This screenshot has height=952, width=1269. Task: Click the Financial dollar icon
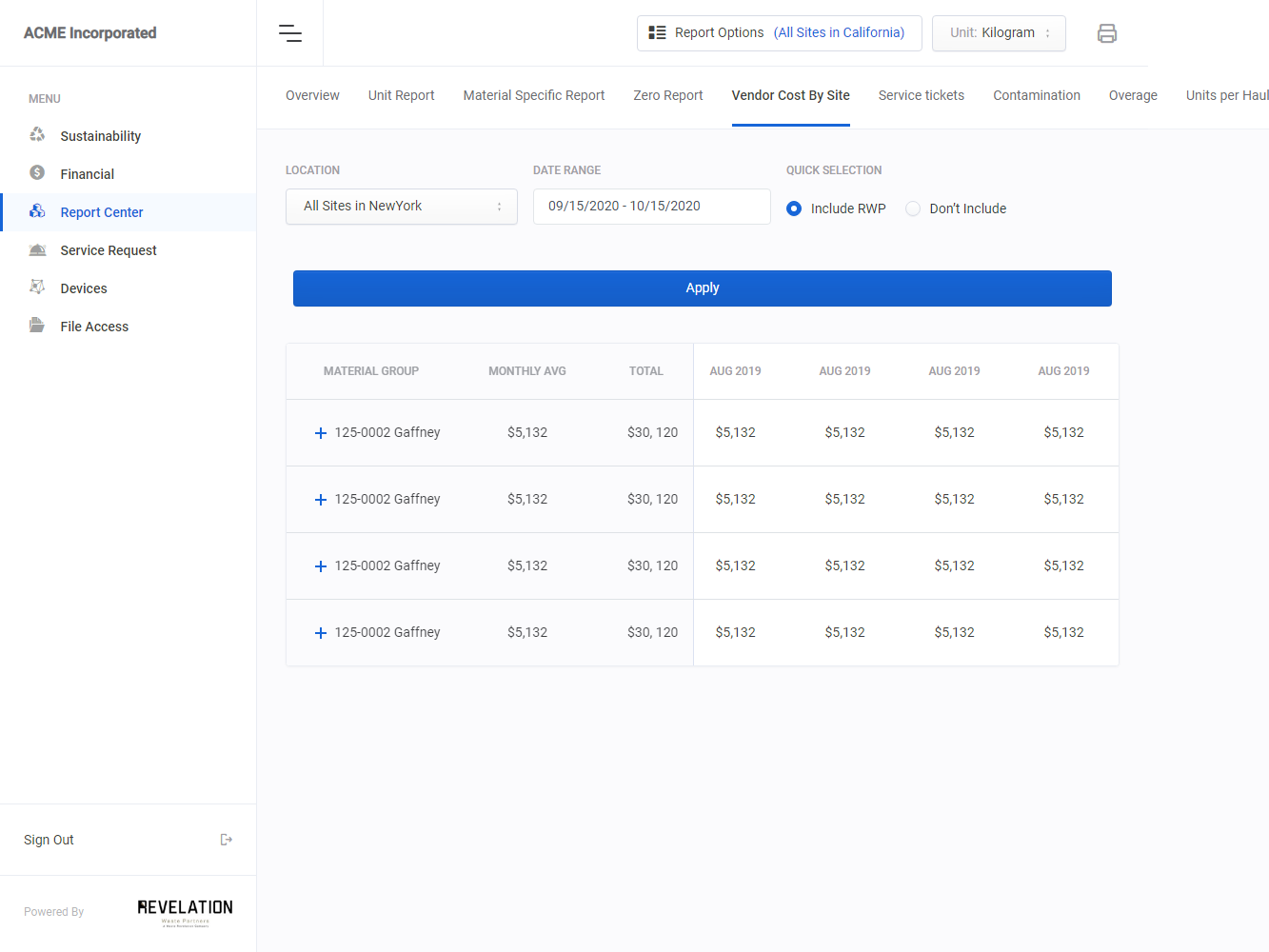pos(37,173)
